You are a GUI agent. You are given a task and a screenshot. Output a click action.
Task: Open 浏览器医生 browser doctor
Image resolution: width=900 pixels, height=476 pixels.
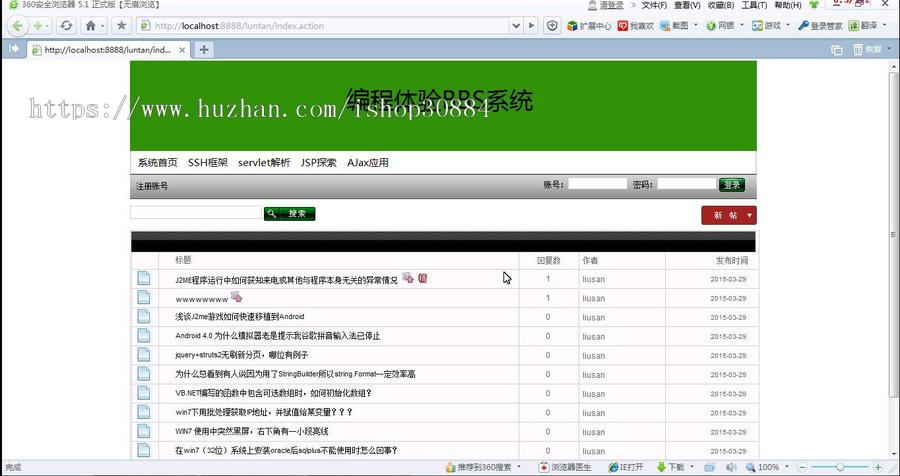click(x=565, y=467)
